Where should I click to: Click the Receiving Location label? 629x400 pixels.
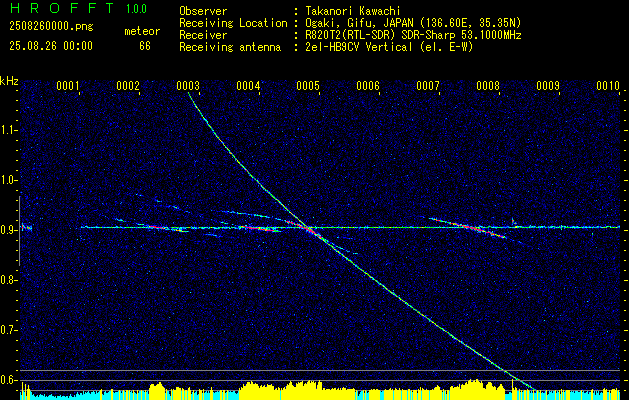[x=233, y=23]
